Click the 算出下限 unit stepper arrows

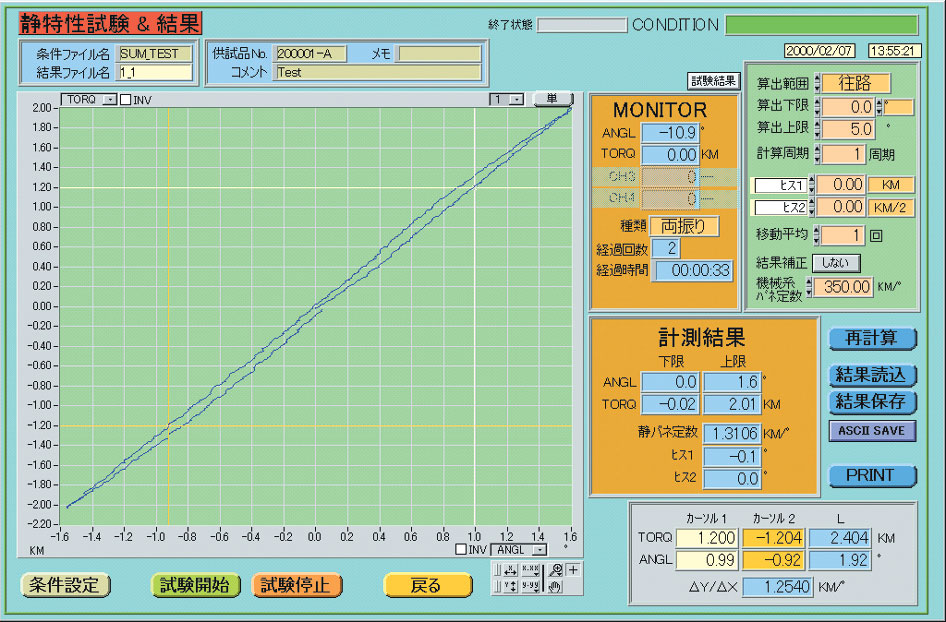point(879,107)
